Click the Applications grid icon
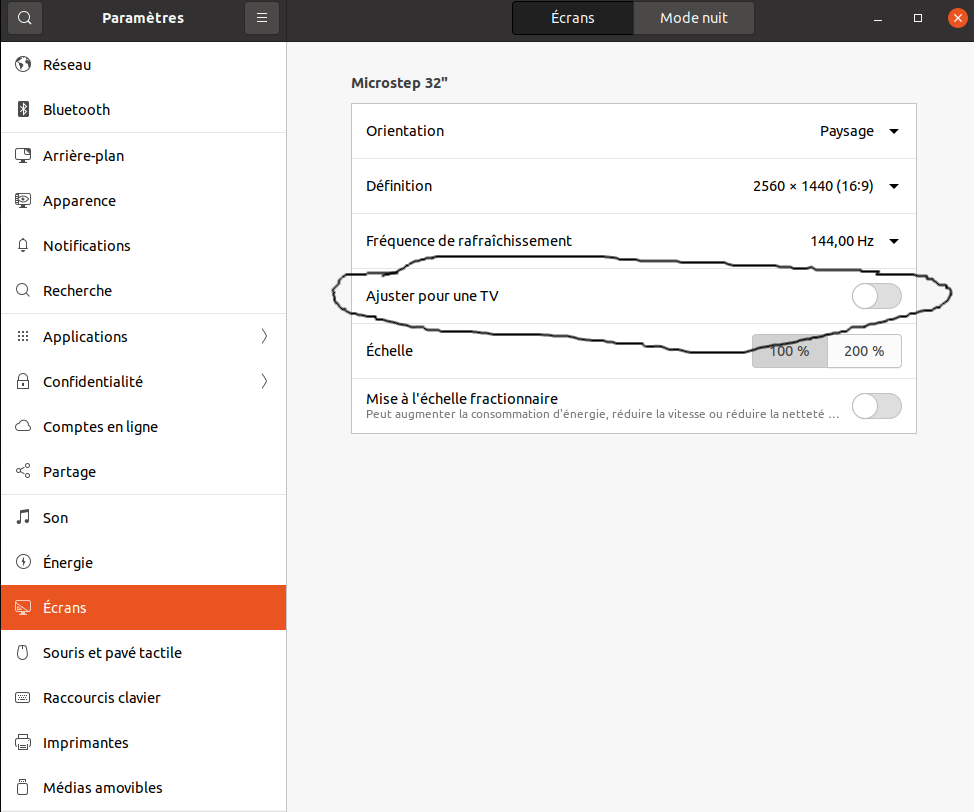974x812 pixels. [x=23, y=336]
